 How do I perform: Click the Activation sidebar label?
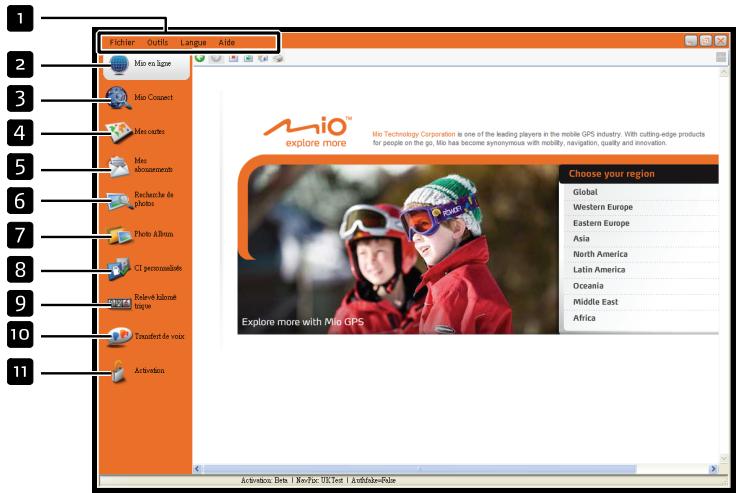[x=149, y=370]
